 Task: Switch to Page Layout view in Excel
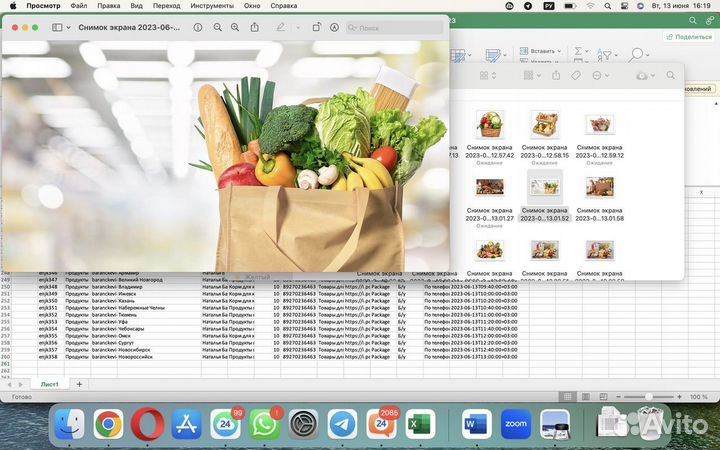pos(585,397)
